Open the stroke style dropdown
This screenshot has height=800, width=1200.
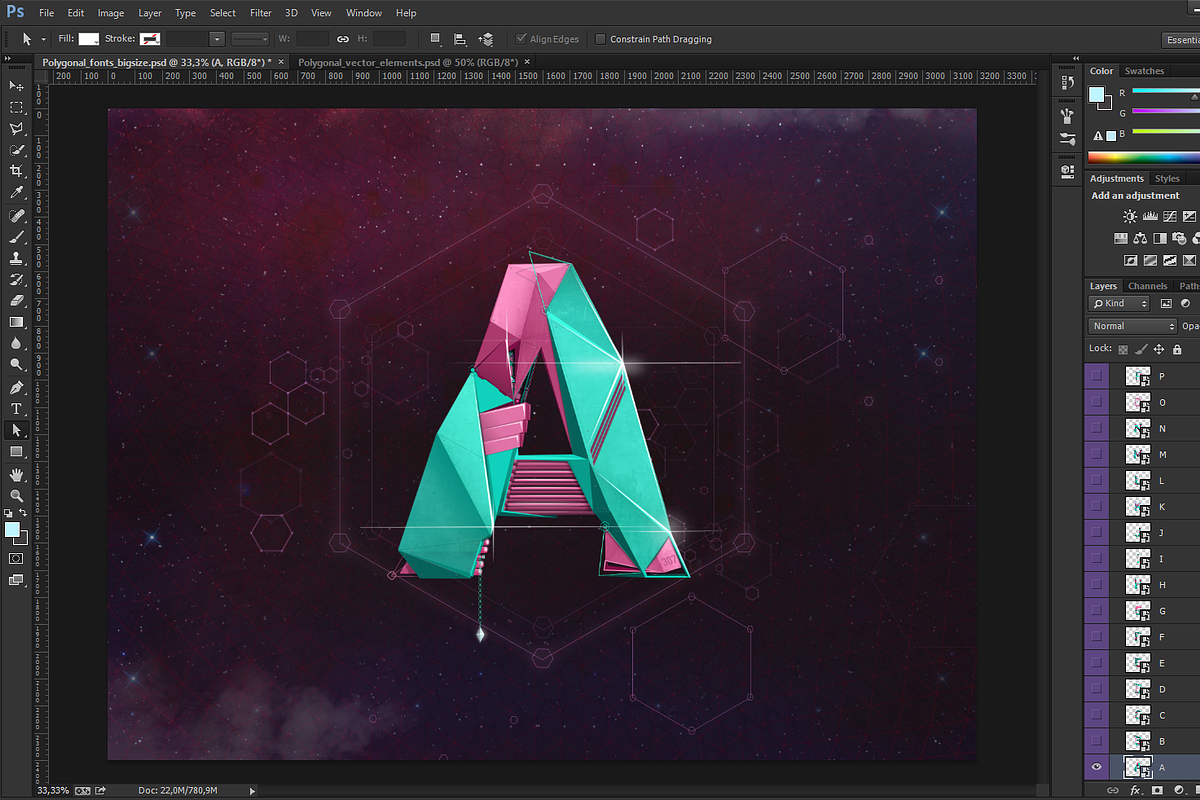250,39
